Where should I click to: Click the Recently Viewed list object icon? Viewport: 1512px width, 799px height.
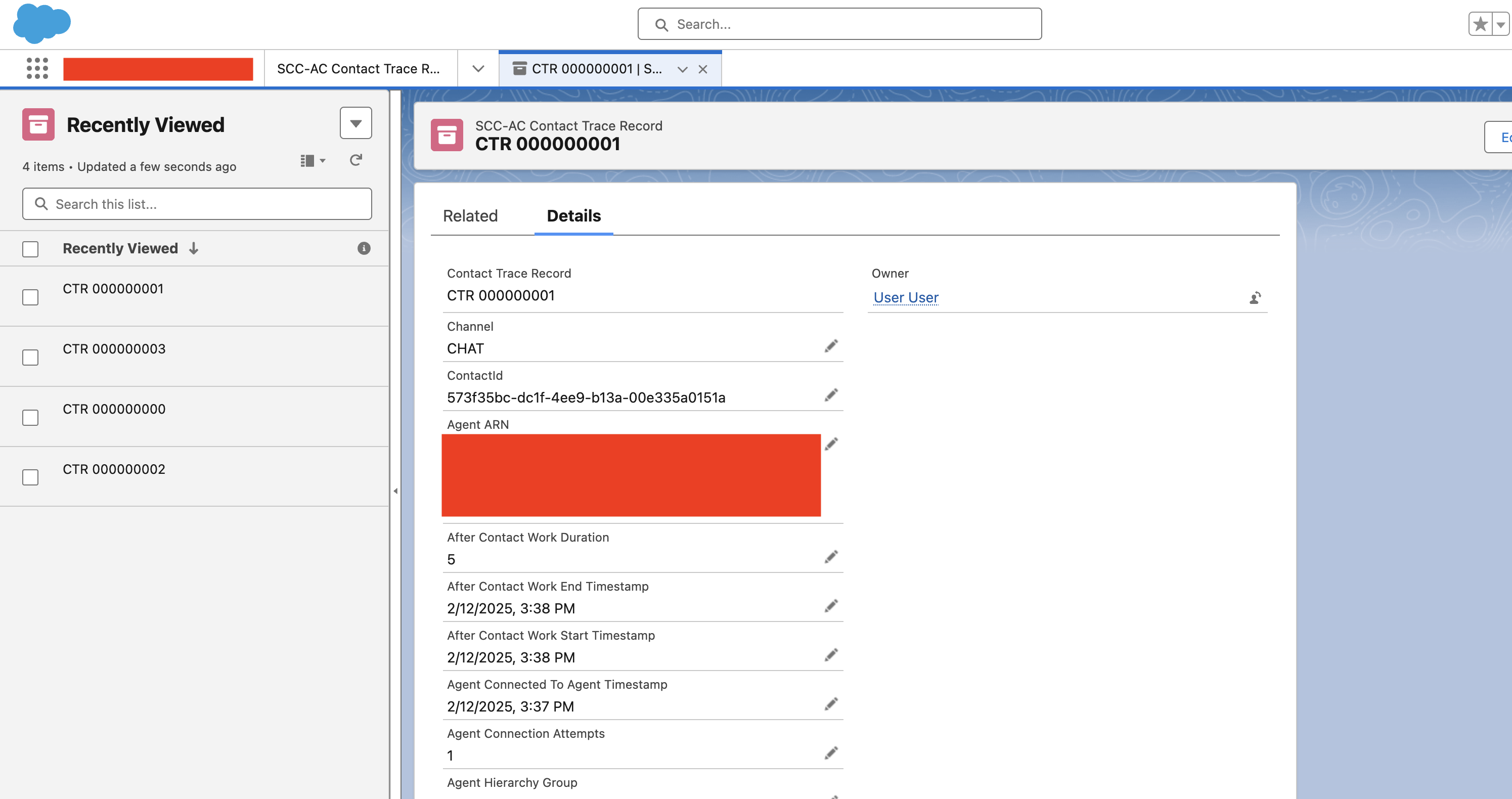pos(38,124)
